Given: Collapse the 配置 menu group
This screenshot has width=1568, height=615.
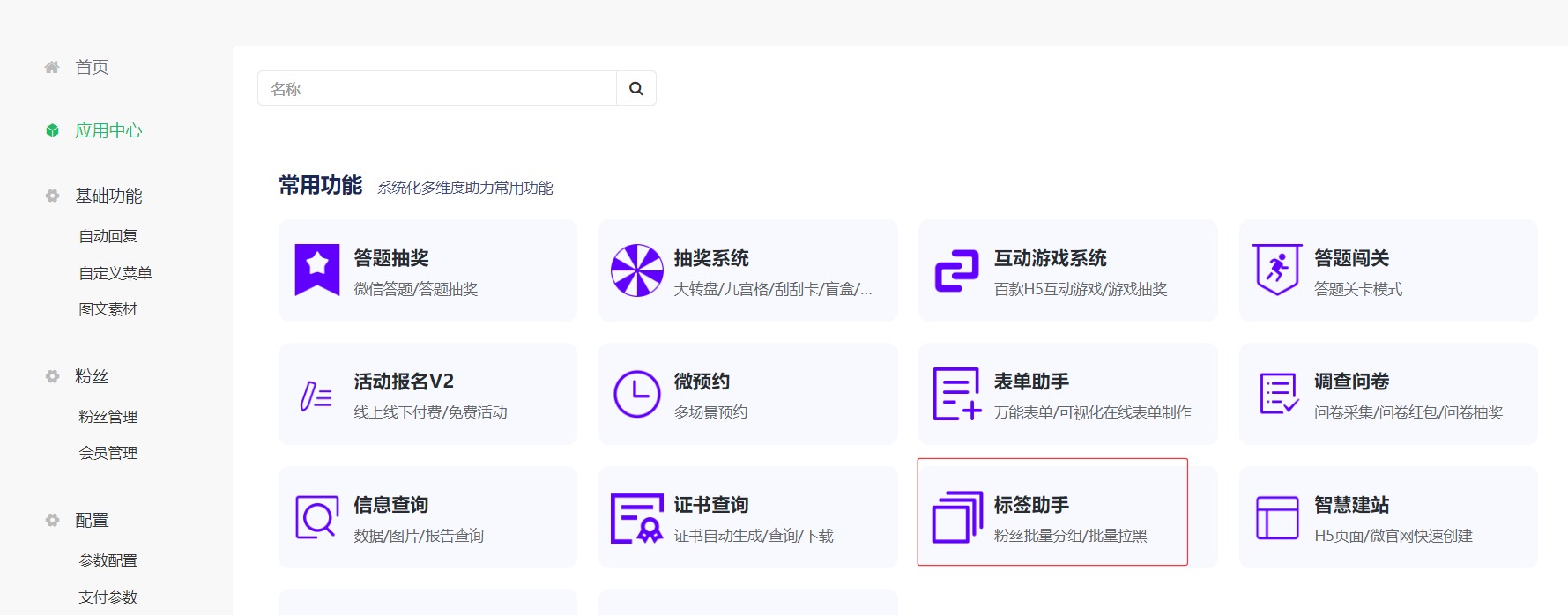Looking at the screenshot, I should [x=92, y=520].
